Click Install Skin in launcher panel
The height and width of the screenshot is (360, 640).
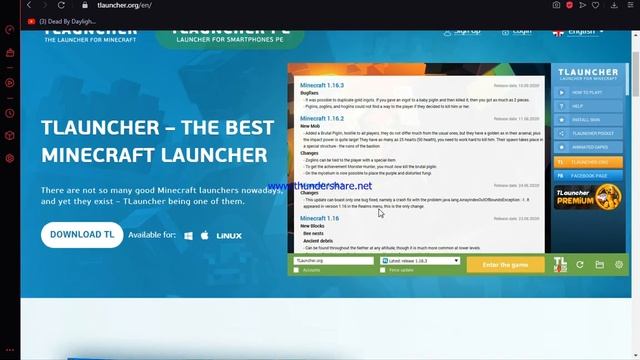[588, 120]
